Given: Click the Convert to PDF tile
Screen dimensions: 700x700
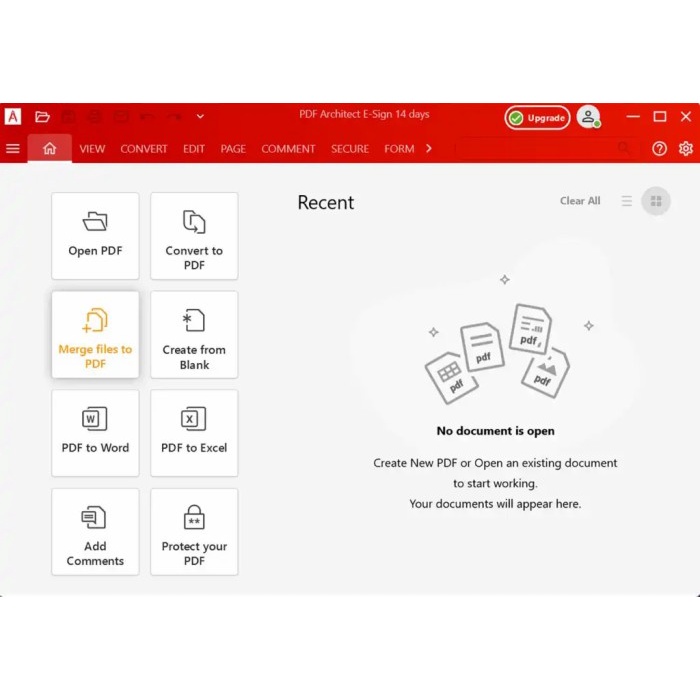Looking at the screenshot, I should pos(194,236).
